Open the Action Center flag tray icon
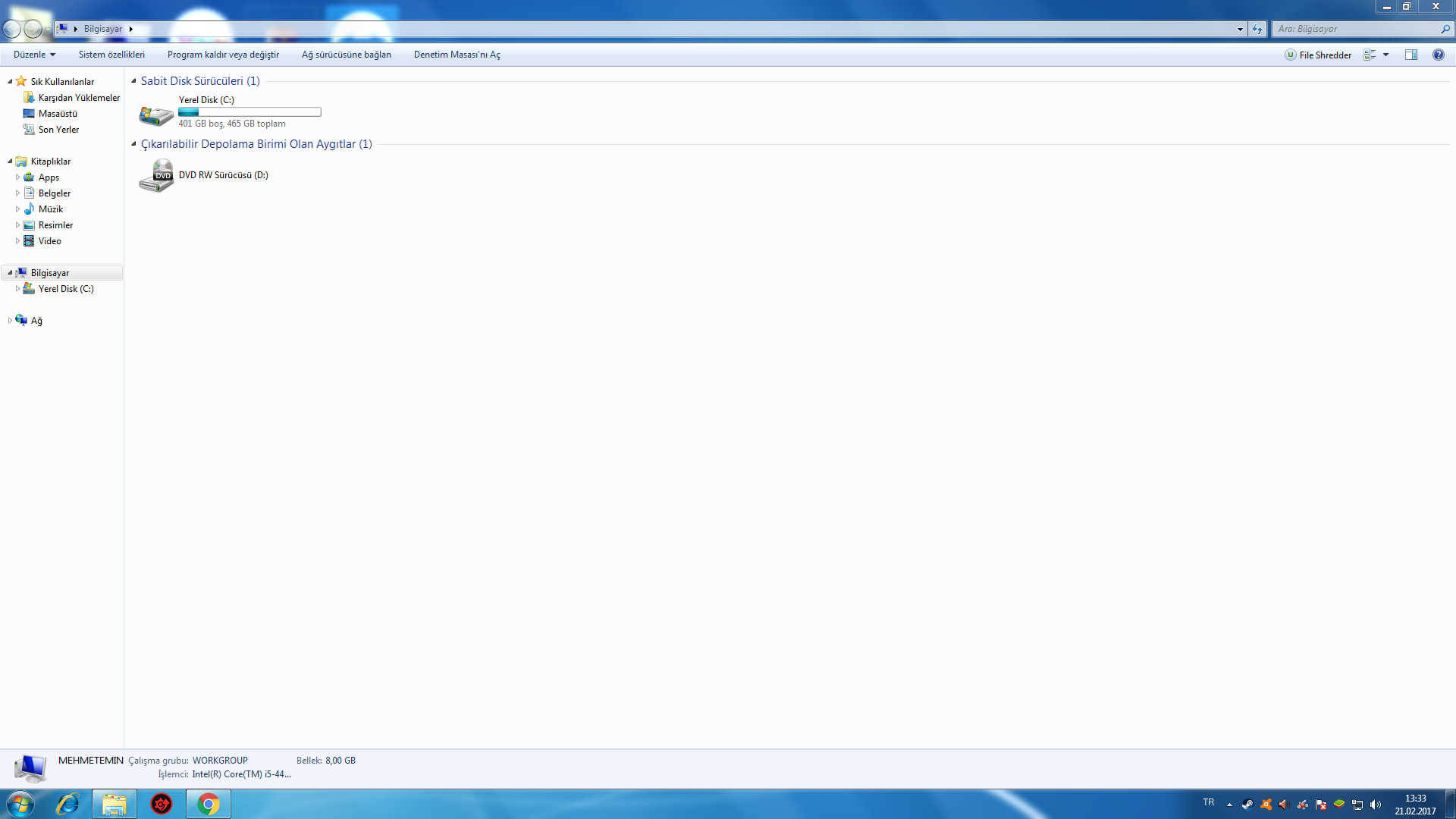This screenshot has width=1456, height=819. point(1321,805)
